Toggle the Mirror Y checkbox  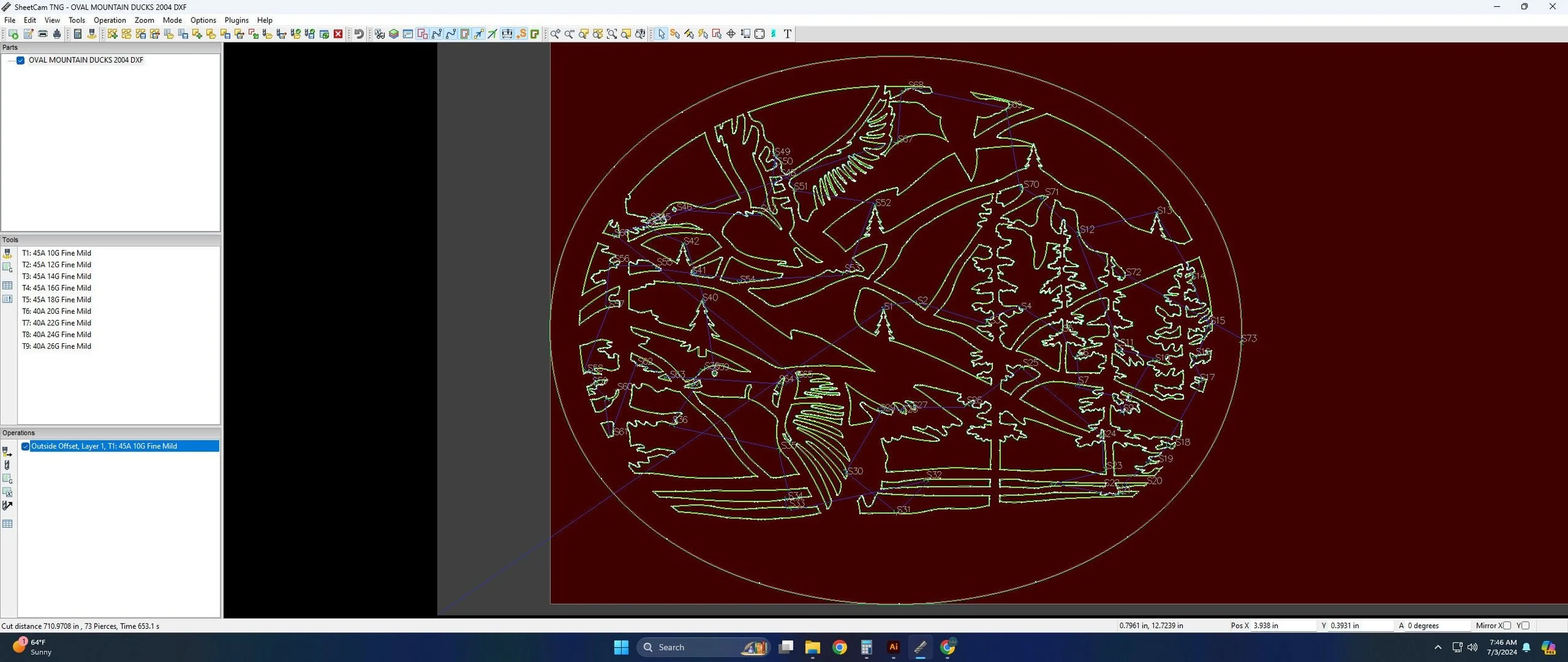1525,626
